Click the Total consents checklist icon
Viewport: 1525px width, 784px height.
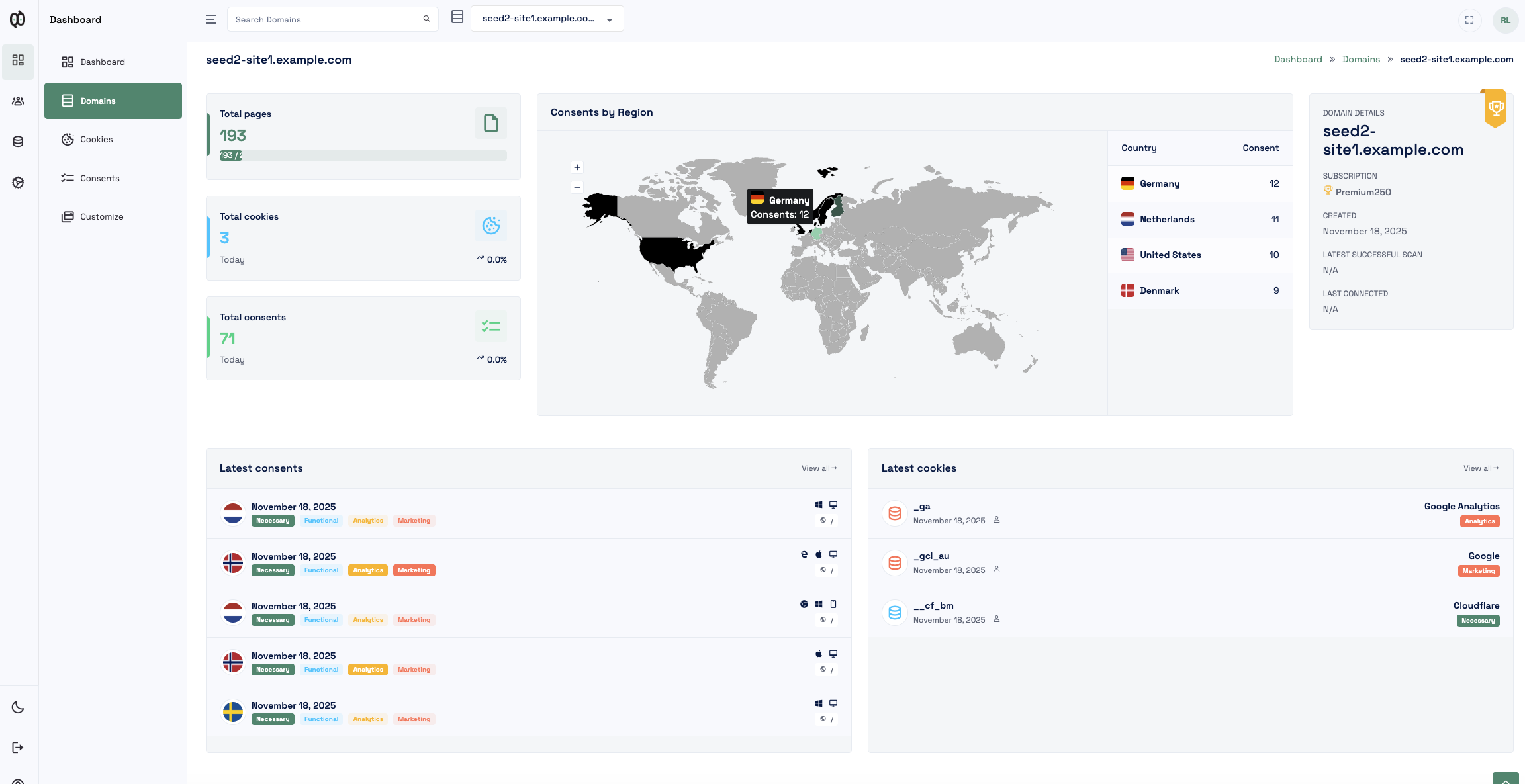click(491, 326)
